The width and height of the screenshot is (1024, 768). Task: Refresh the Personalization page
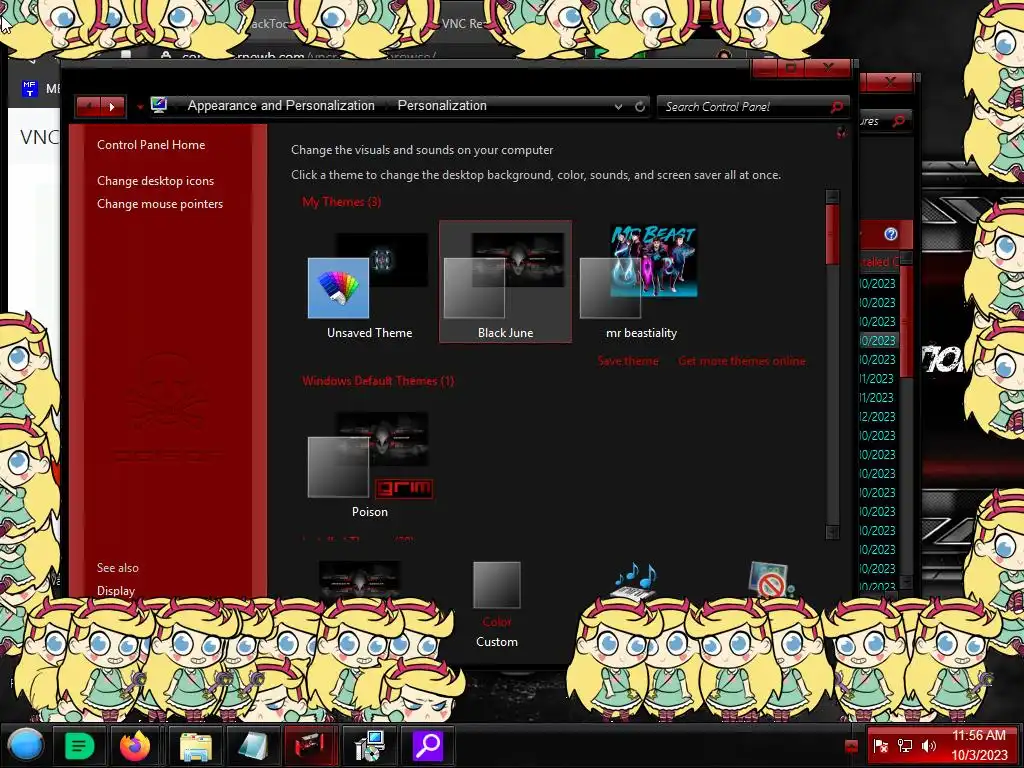click(x=640, y=106)
